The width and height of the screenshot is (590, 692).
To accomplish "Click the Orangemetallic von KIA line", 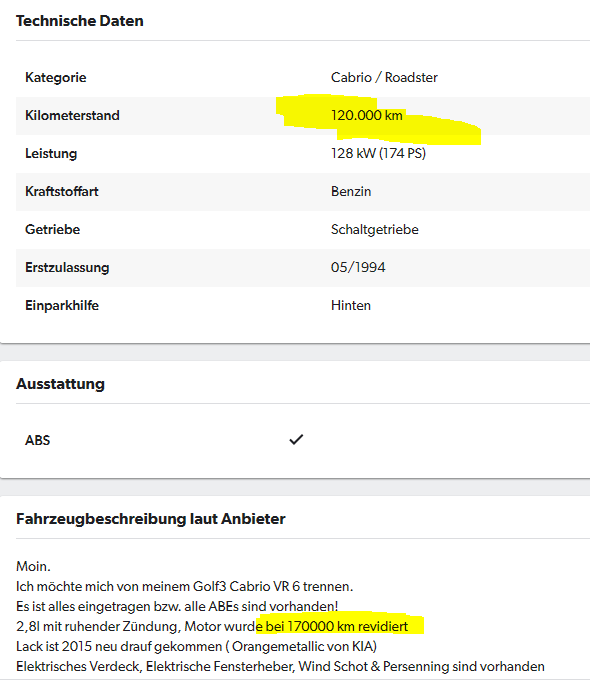I will click(196, 646).
